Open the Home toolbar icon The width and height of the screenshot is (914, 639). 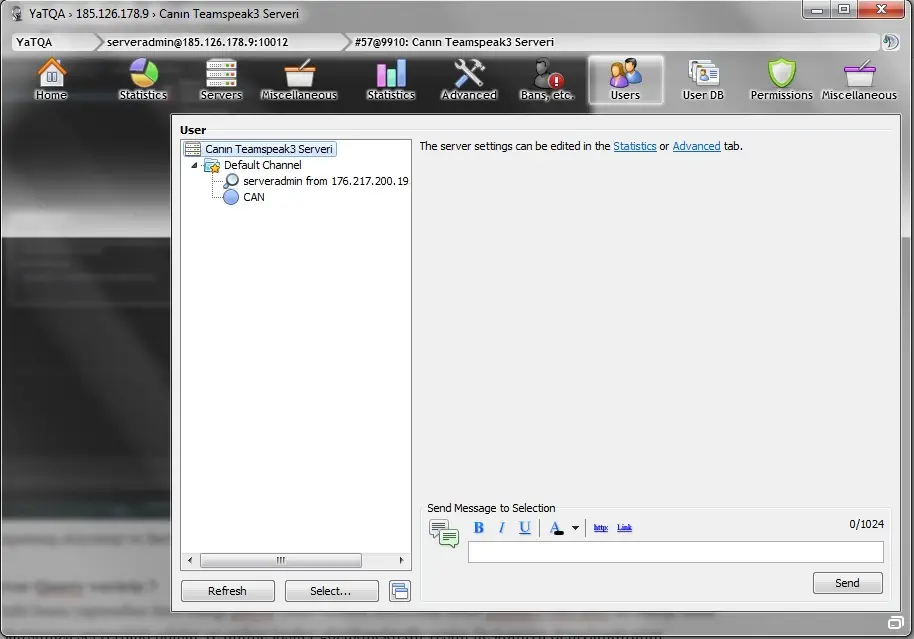point(51,80)
